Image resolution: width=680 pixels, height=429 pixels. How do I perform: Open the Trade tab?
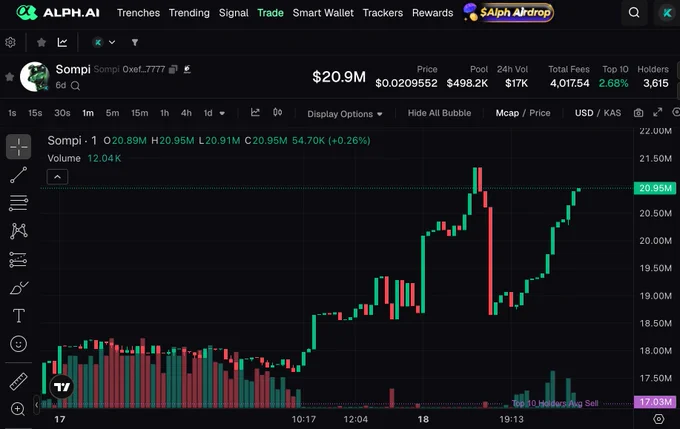(270, 13)
